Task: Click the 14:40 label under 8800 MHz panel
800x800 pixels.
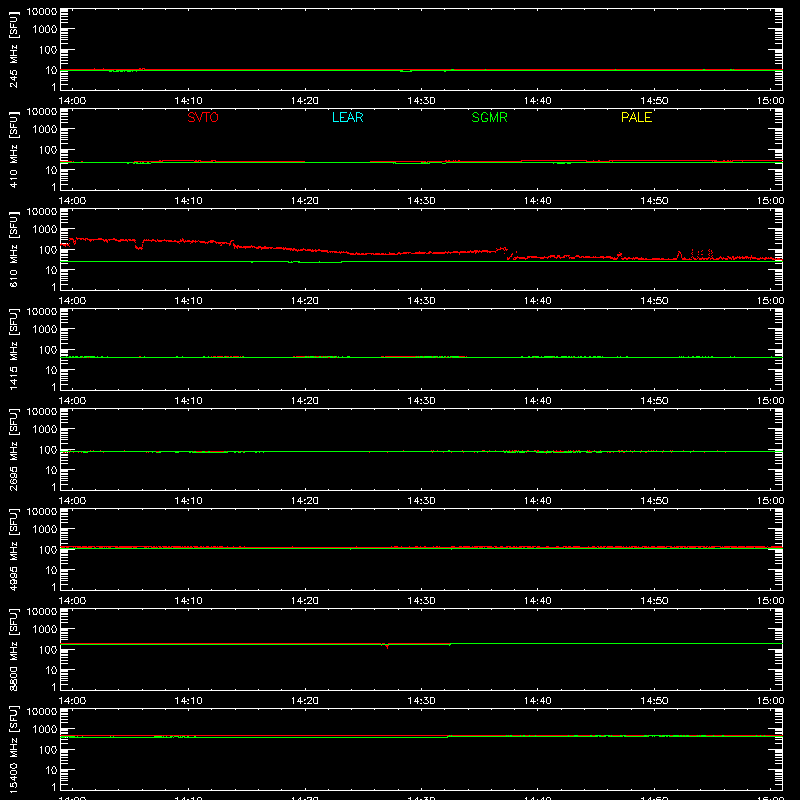Action: tap(538, 701)
